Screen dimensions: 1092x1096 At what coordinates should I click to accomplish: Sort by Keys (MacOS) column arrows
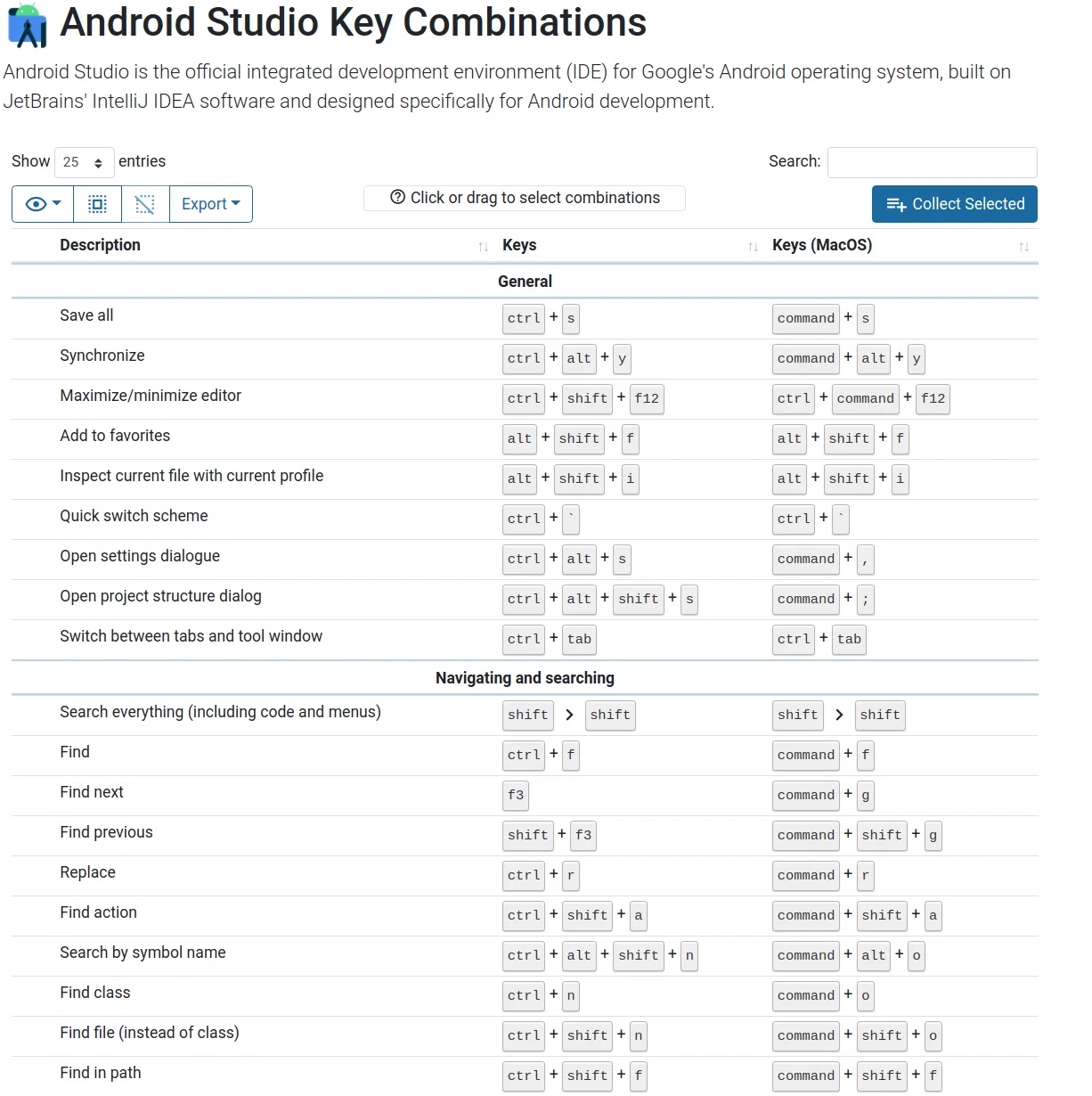[1023, 247]
